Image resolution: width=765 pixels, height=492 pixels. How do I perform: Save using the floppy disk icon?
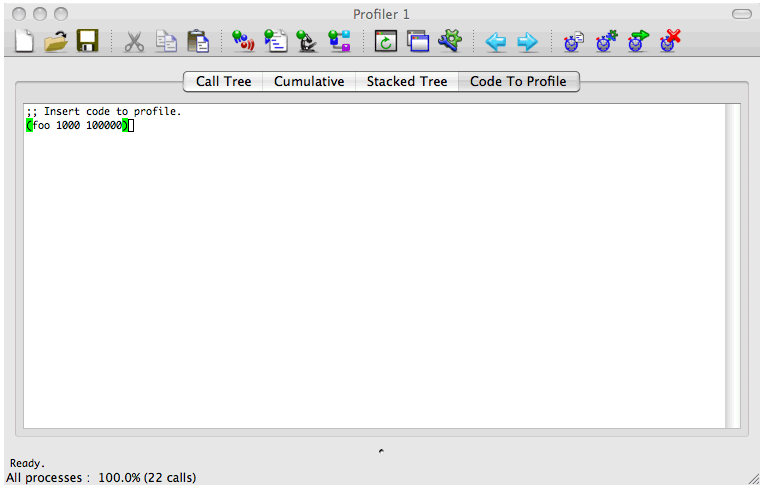click(x=87, y=41)
